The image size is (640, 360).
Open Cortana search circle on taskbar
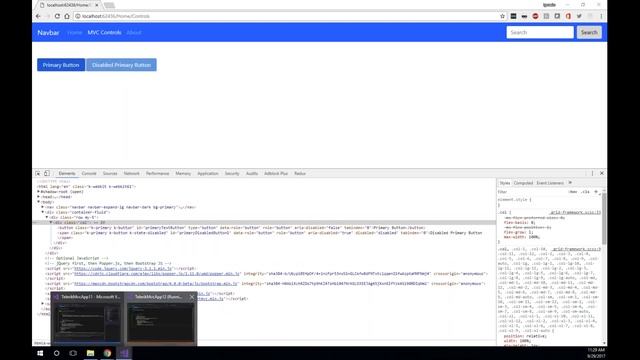pos(57,353)
